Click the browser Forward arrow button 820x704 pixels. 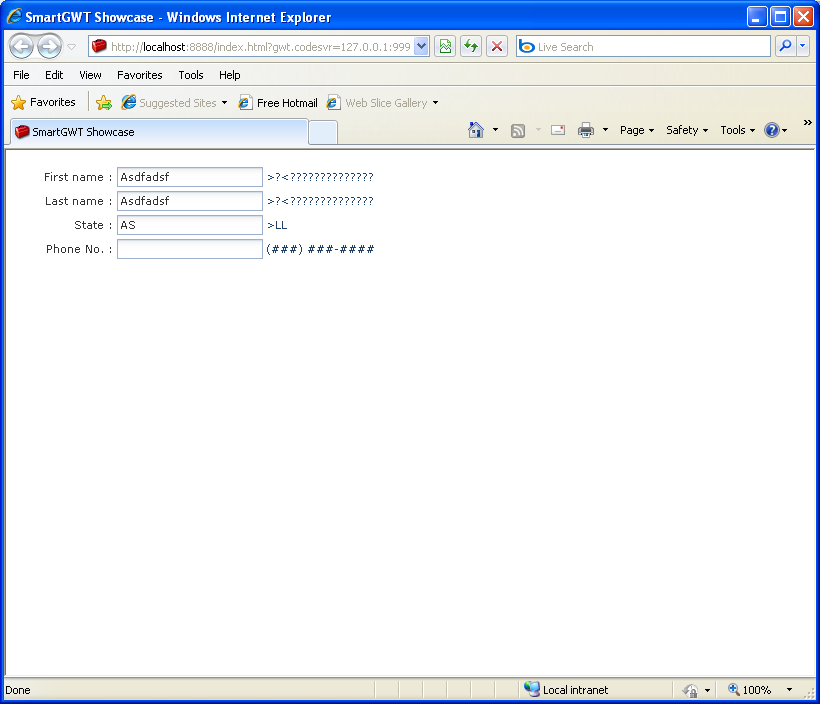pyautogui.click(x=50, y=47)
